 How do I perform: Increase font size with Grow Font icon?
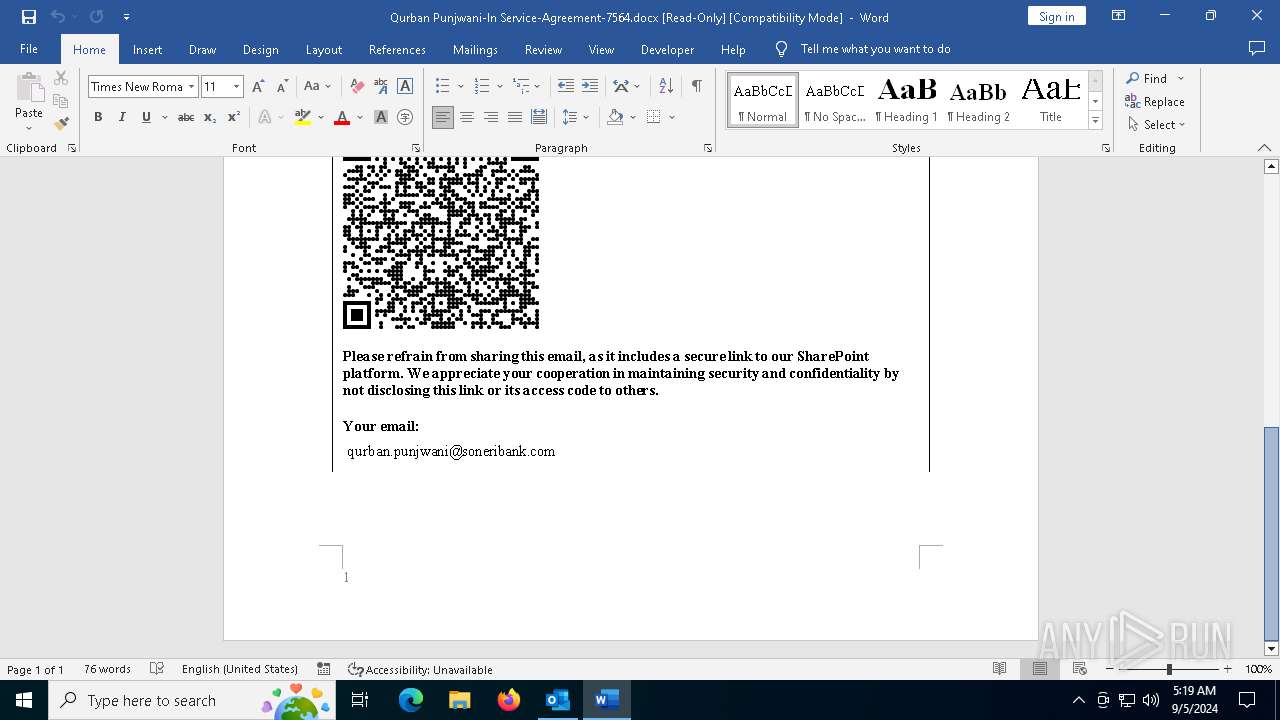[259, 87]
